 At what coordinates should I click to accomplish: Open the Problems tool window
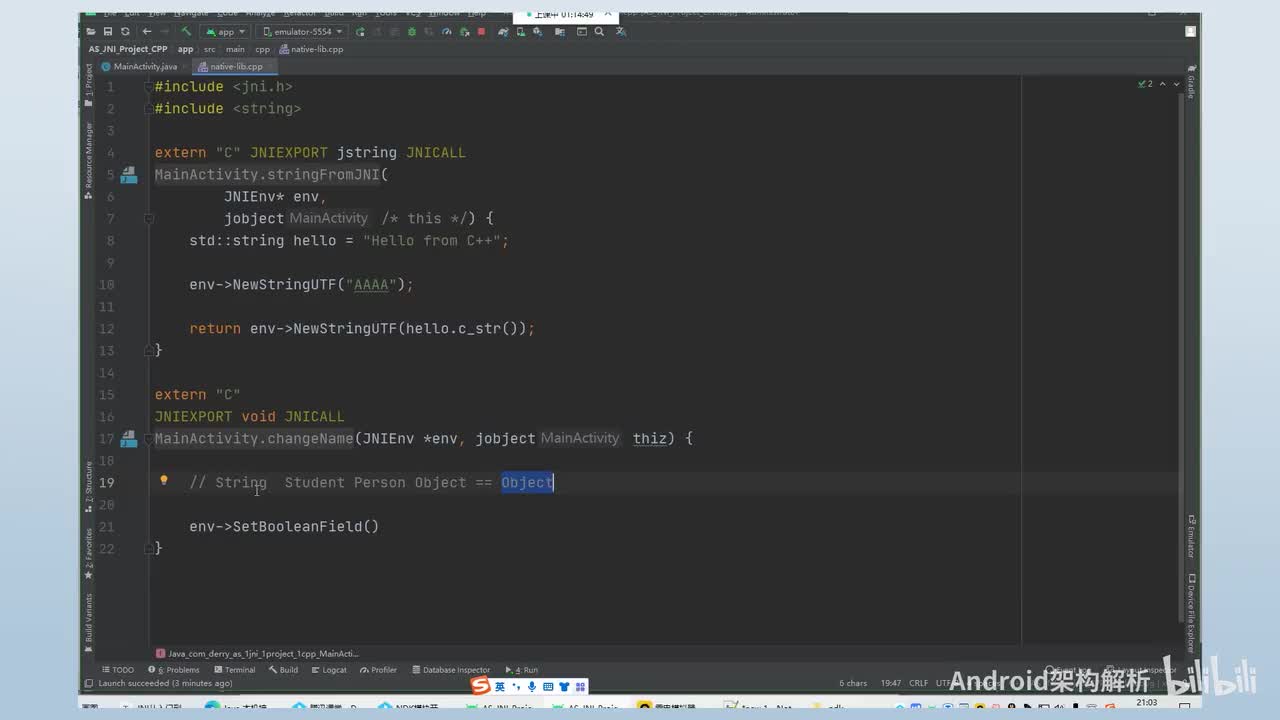coord(174,670)
